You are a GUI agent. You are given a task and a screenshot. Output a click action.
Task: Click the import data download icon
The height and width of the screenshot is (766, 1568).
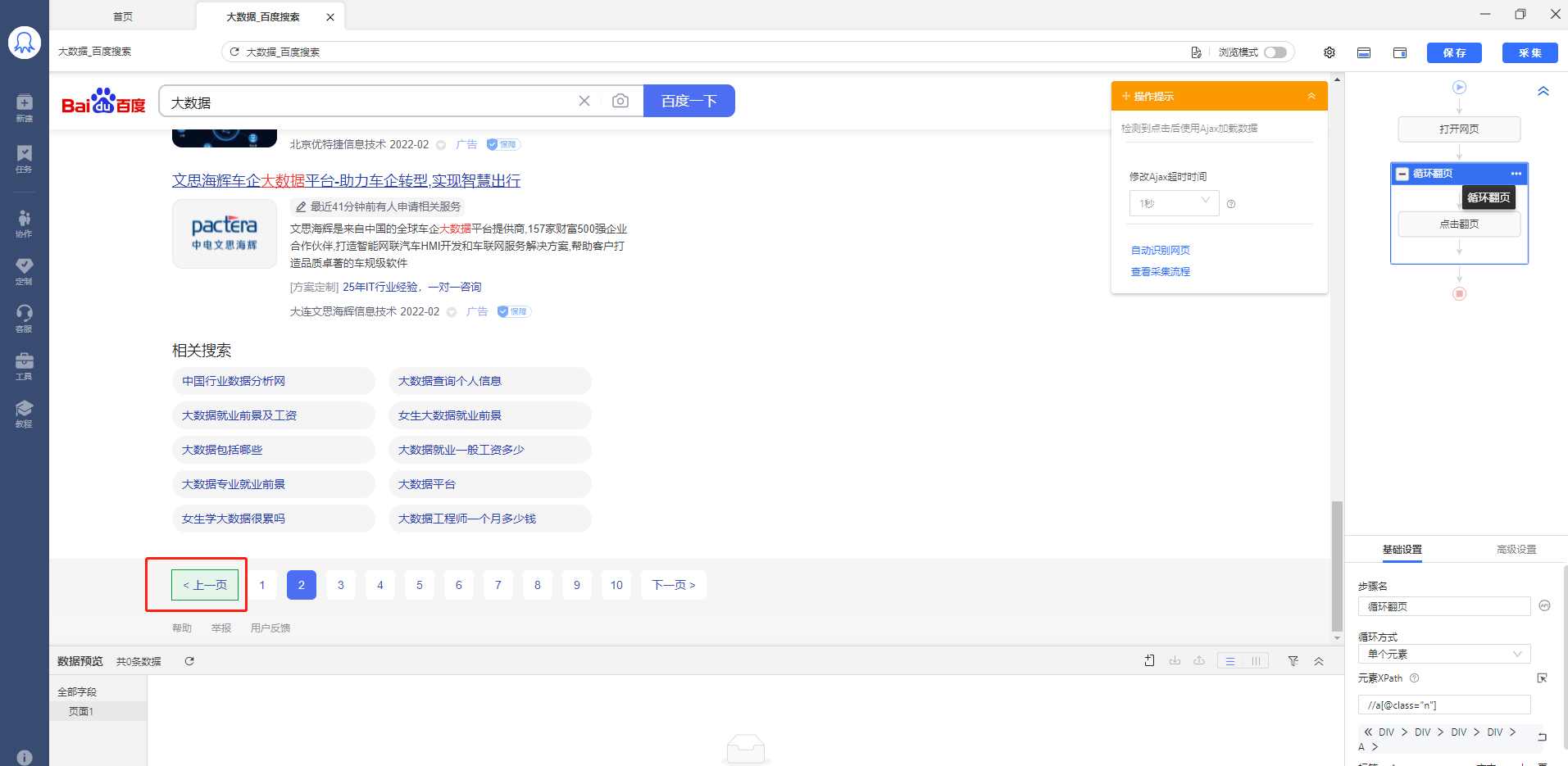1175,660
